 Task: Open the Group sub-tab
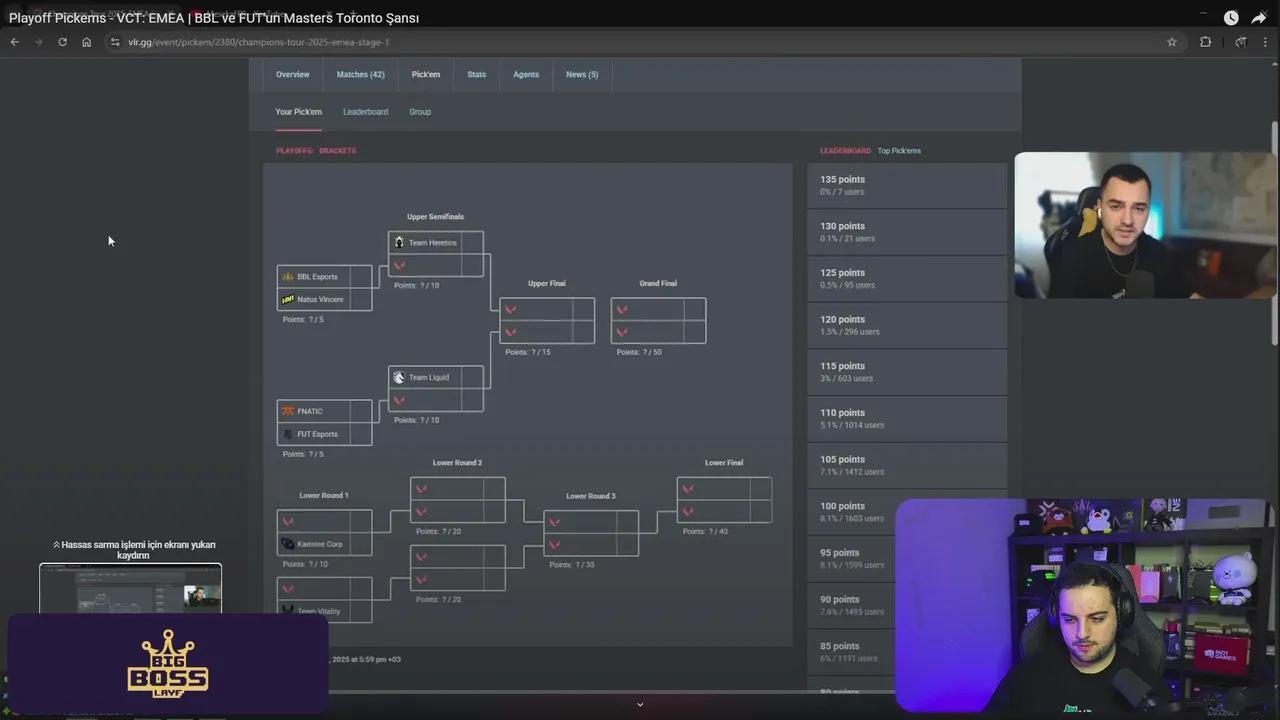(x=420, y=112)
